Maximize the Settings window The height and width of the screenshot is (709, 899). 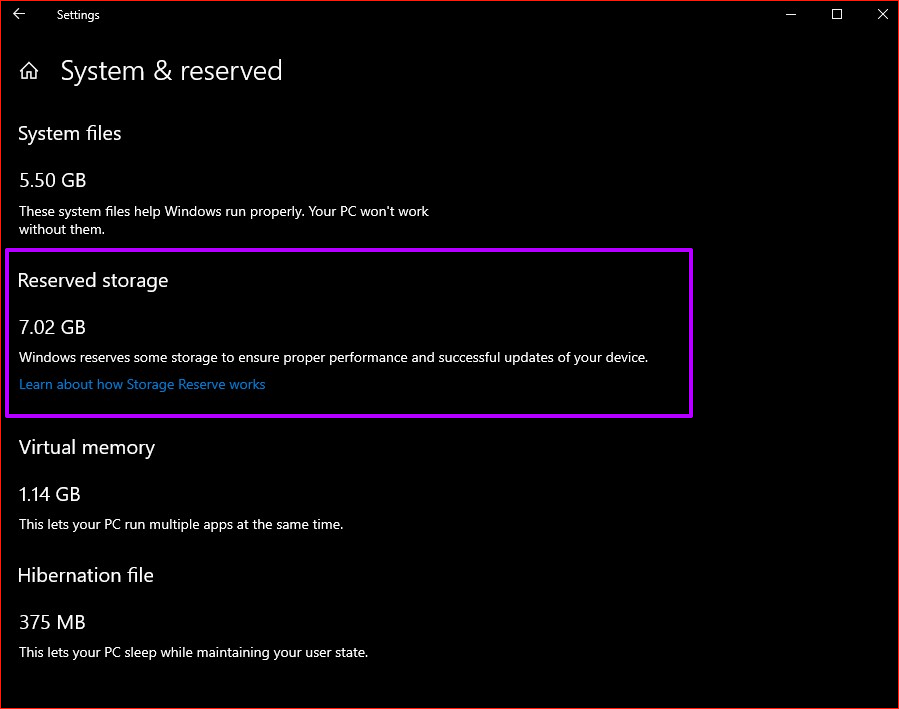pos(837,15)
